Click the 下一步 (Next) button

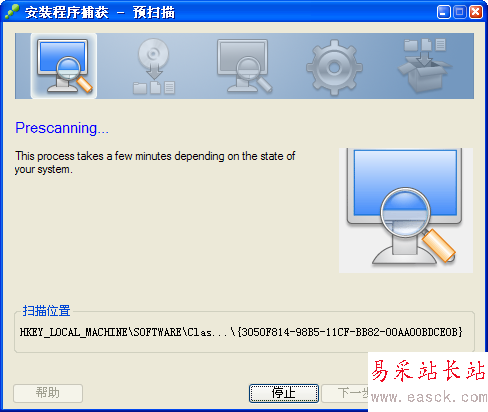pos(345,393)
